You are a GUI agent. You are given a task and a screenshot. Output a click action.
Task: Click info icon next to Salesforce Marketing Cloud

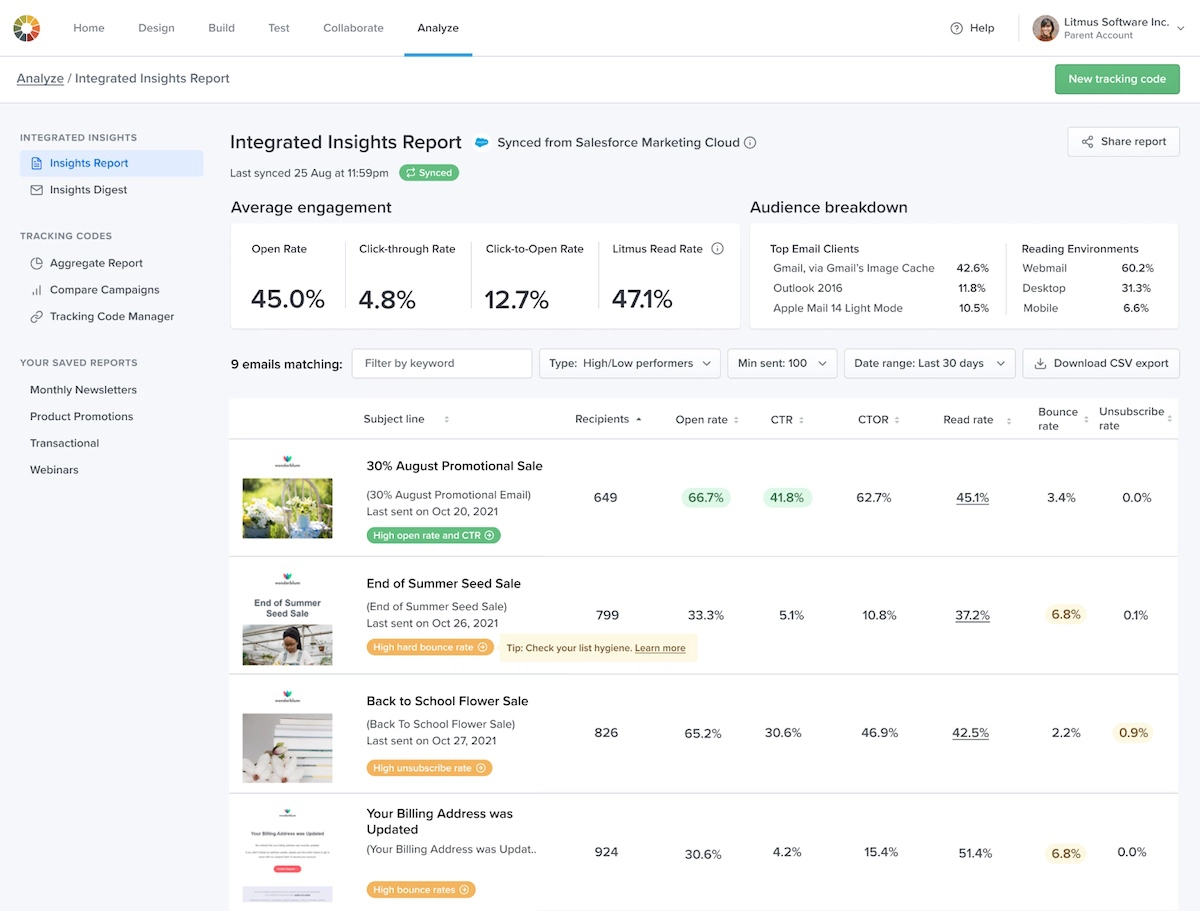(750, 143)
